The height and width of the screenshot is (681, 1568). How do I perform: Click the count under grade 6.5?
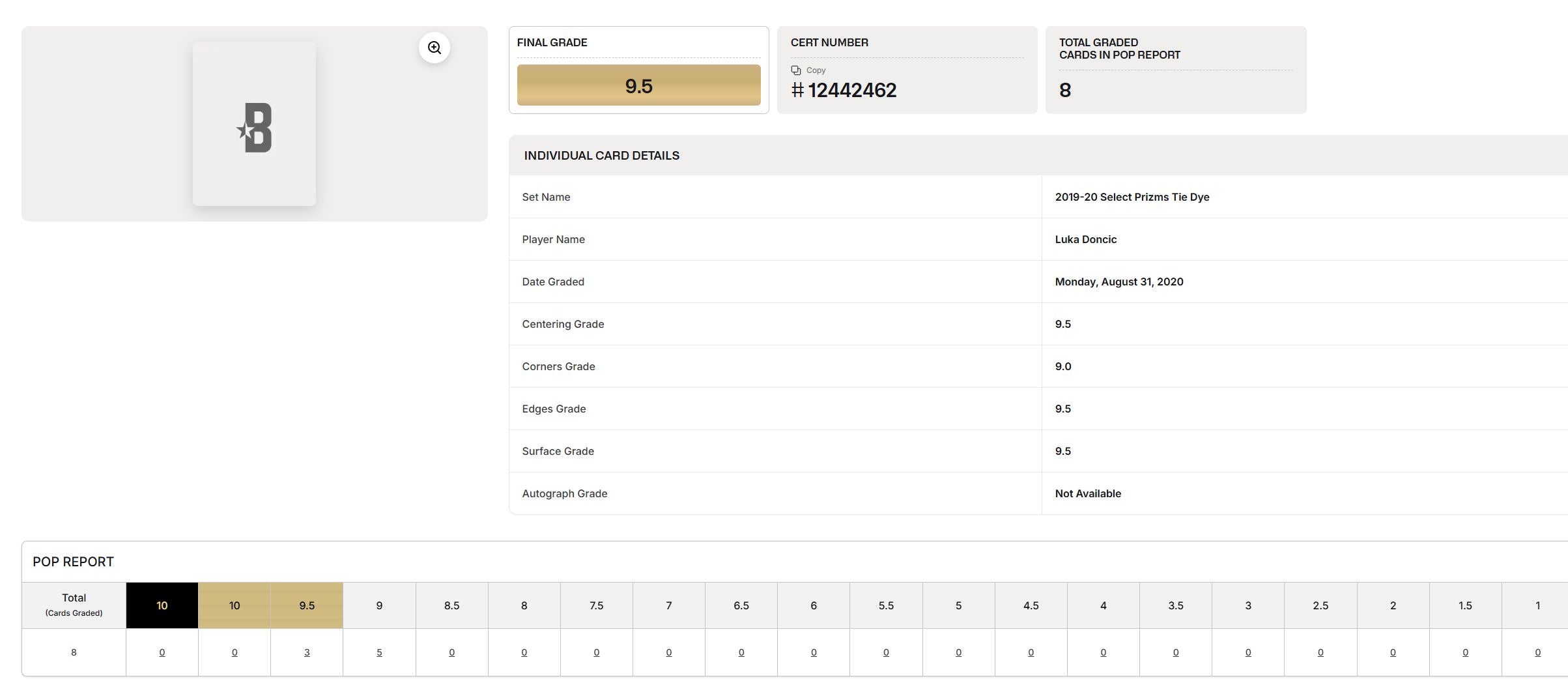(x=741, y=652)
